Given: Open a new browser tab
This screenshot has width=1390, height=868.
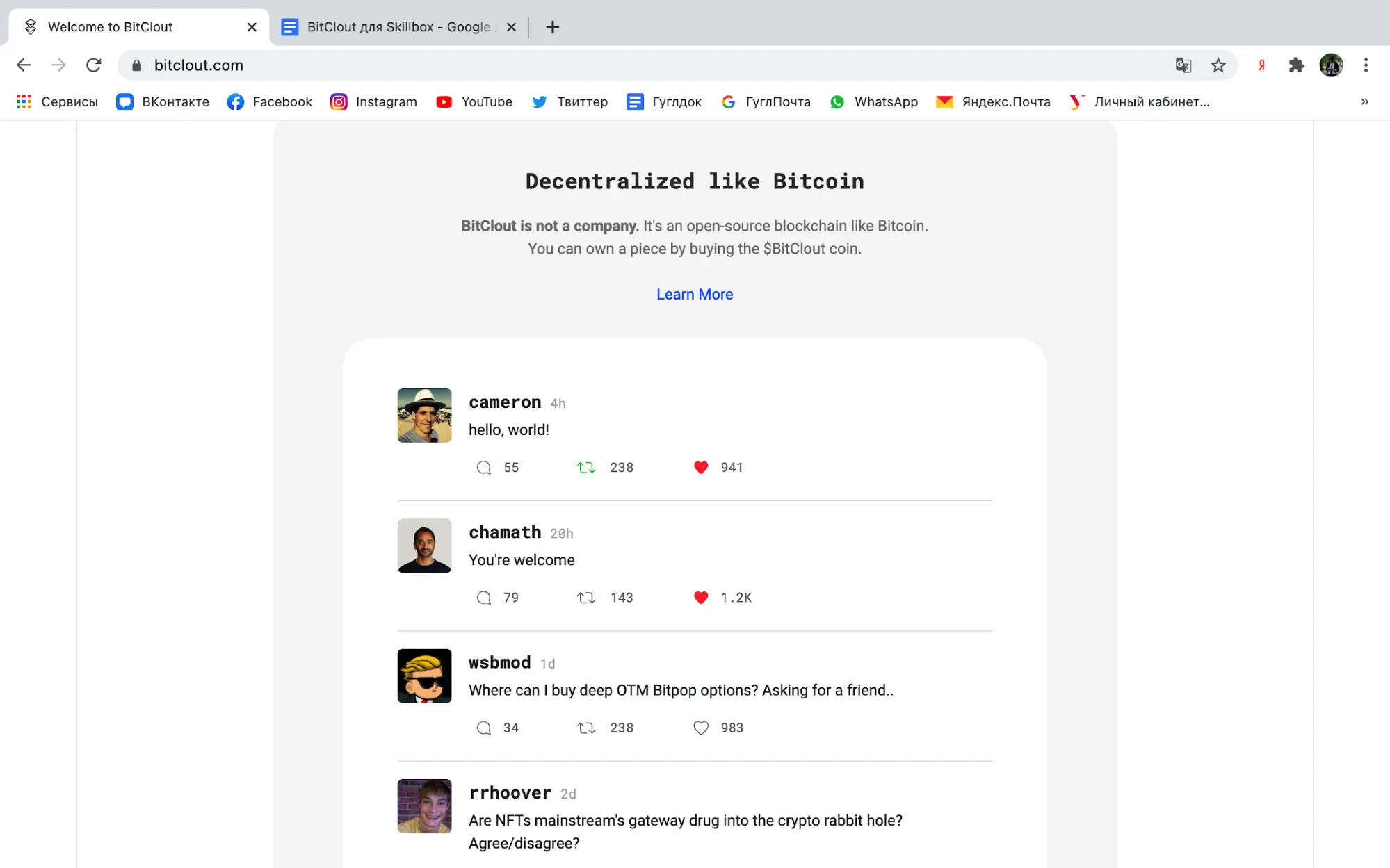Looking at the screenshot, I should click(552, 27).
